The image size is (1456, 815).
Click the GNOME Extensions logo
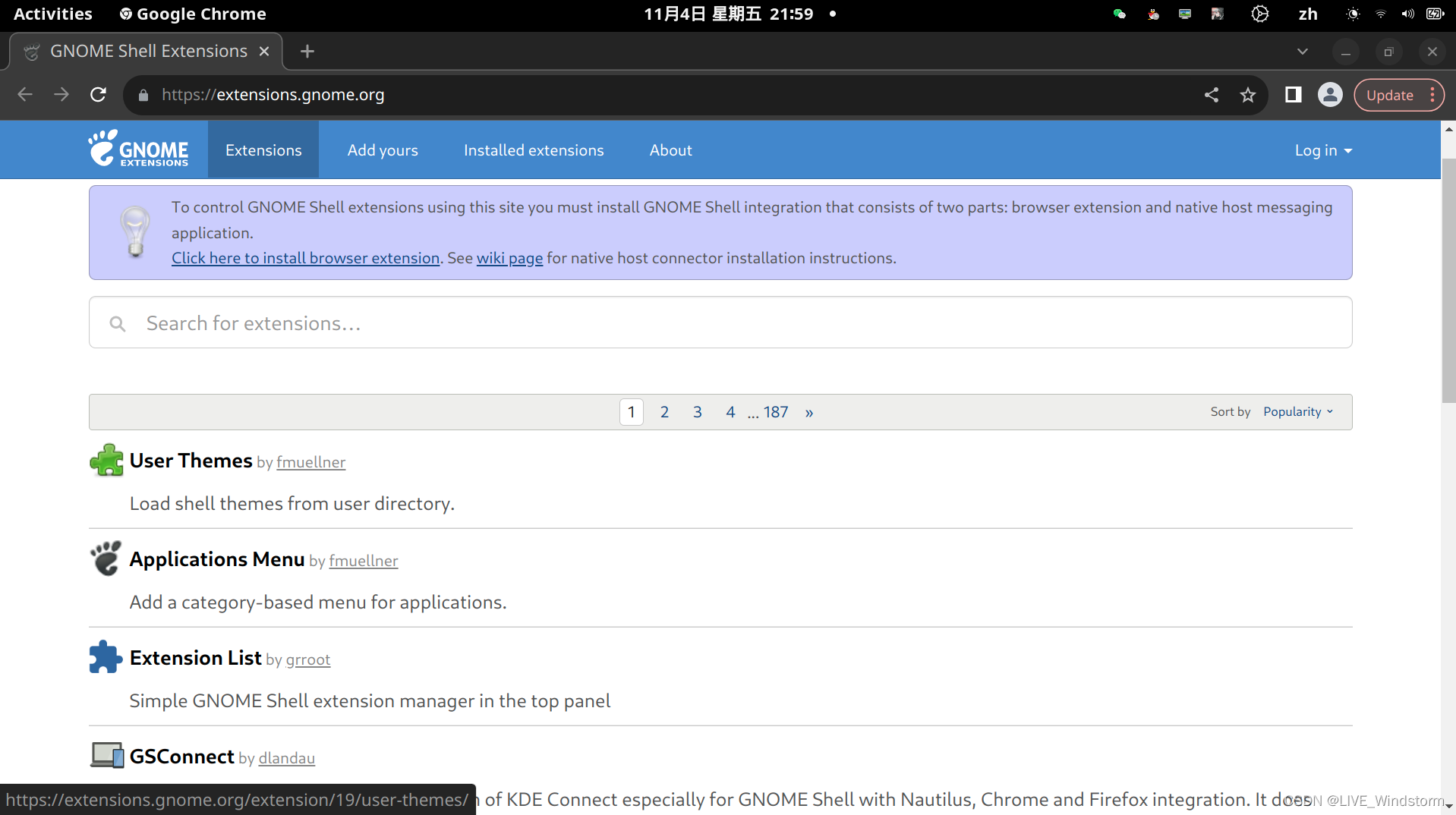138,149
